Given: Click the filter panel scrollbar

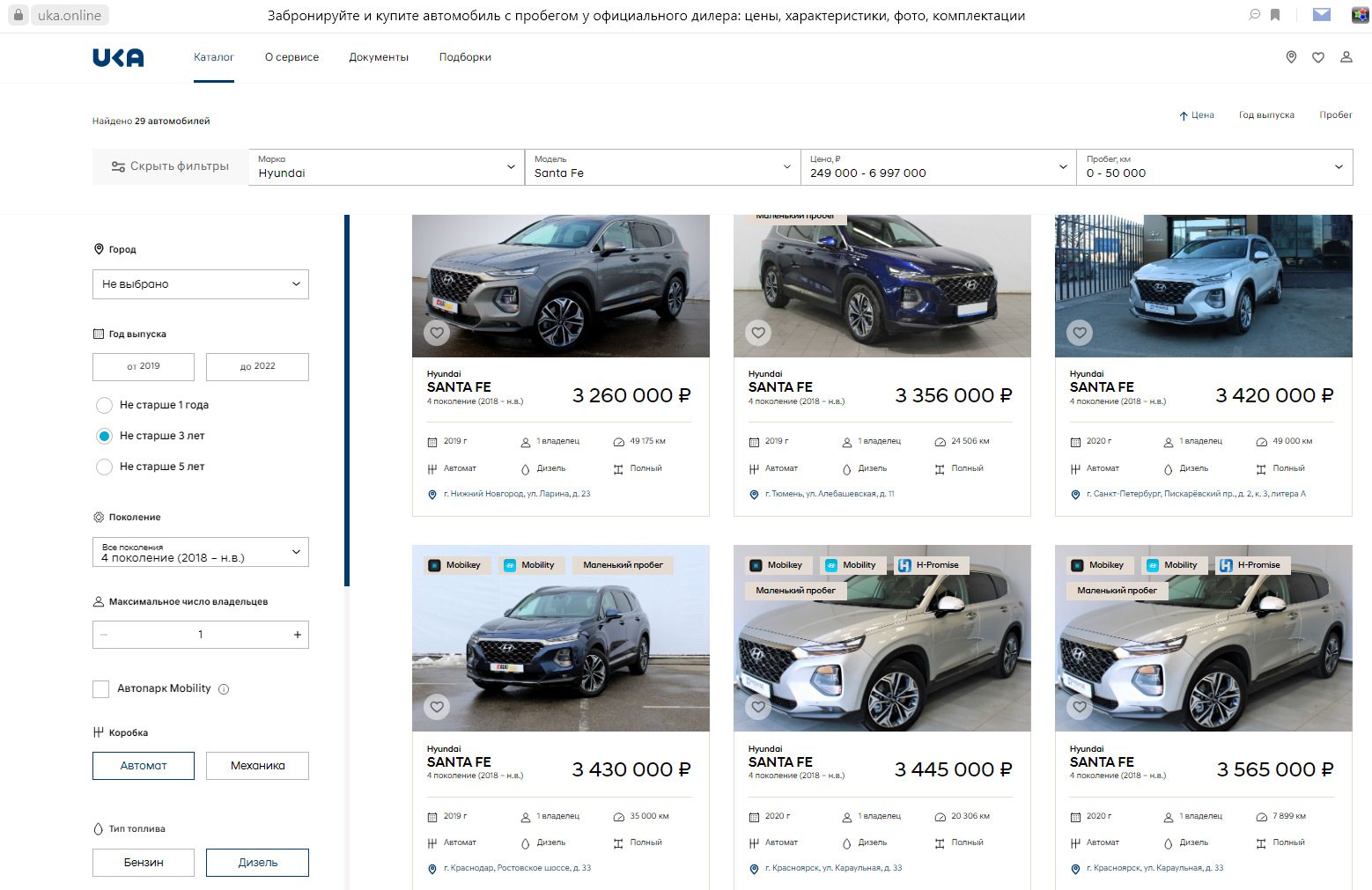Looking at the screenshot, I should 347,401.
